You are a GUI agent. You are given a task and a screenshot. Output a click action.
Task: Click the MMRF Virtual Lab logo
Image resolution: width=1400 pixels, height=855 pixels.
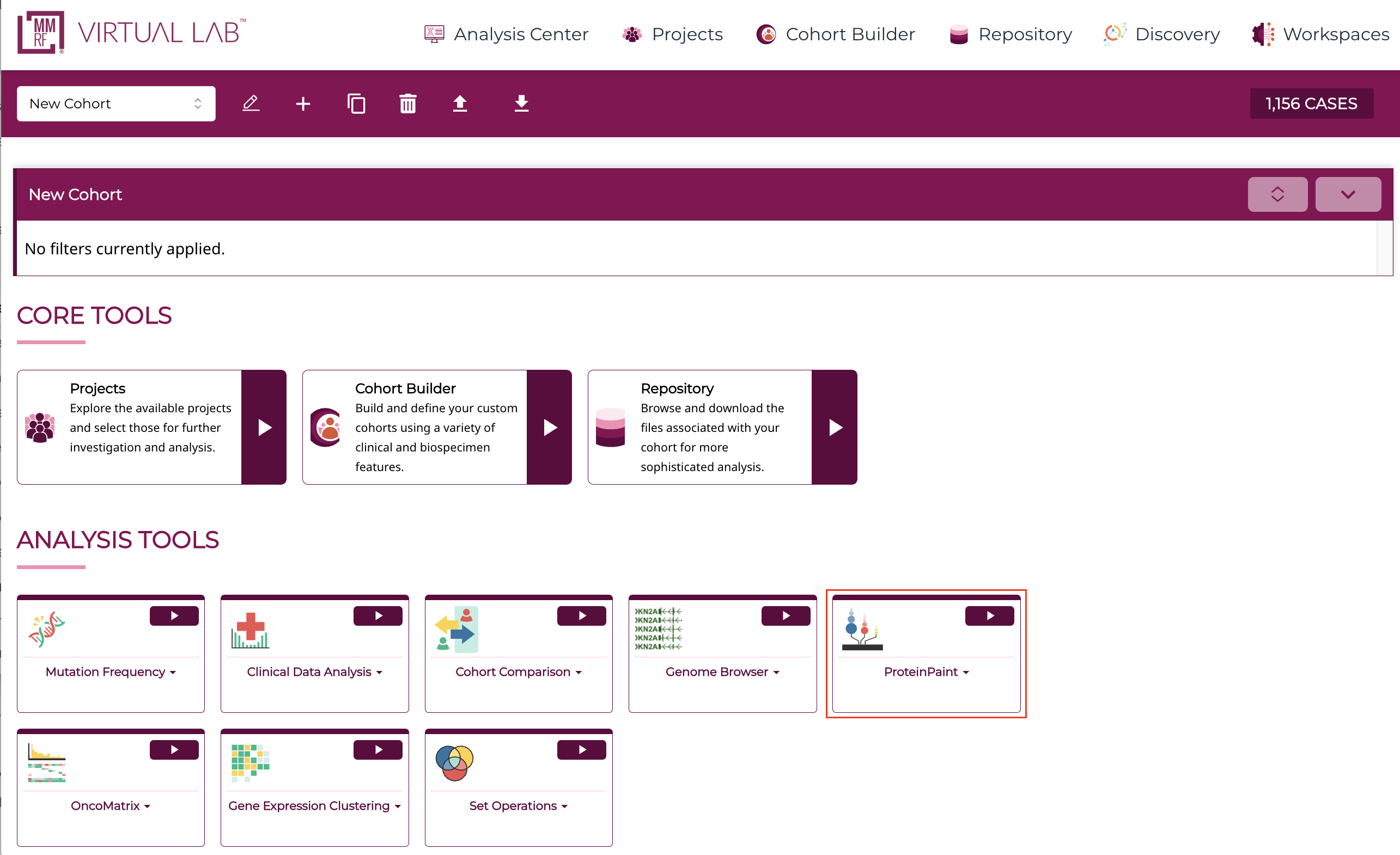132,32
